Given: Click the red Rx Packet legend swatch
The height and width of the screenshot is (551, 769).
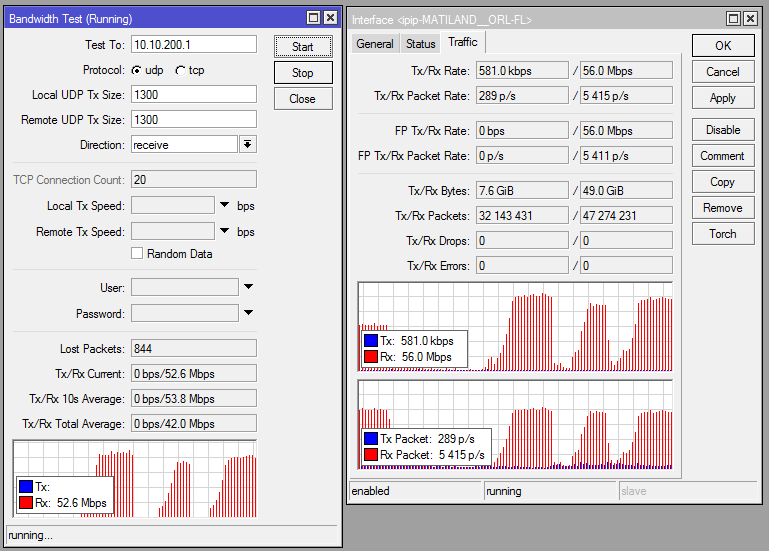Looking at the screenshot, I should pyautogui.click(x=371, y=455).
